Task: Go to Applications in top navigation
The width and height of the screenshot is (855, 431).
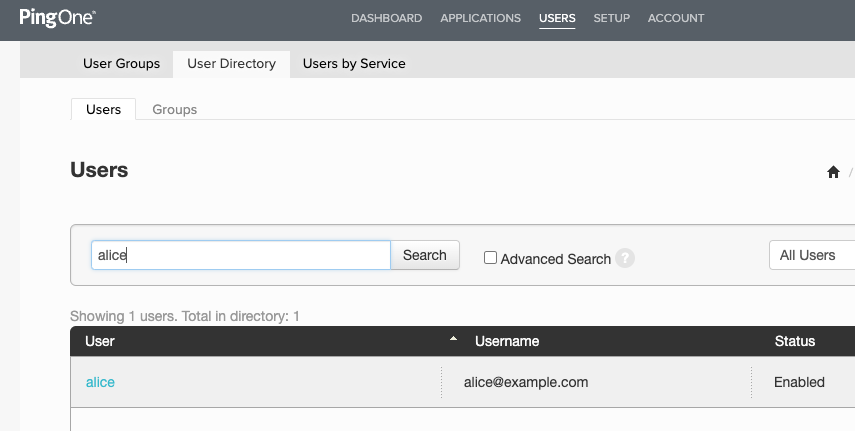Action: coord(480,18)
